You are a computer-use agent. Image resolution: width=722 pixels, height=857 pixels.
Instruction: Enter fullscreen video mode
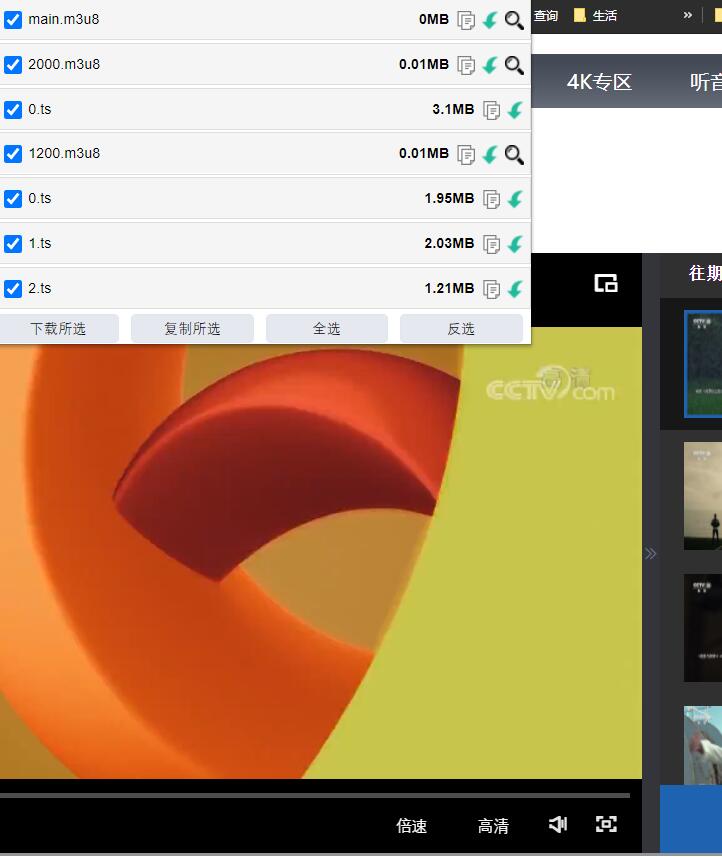tap(606, 824)
